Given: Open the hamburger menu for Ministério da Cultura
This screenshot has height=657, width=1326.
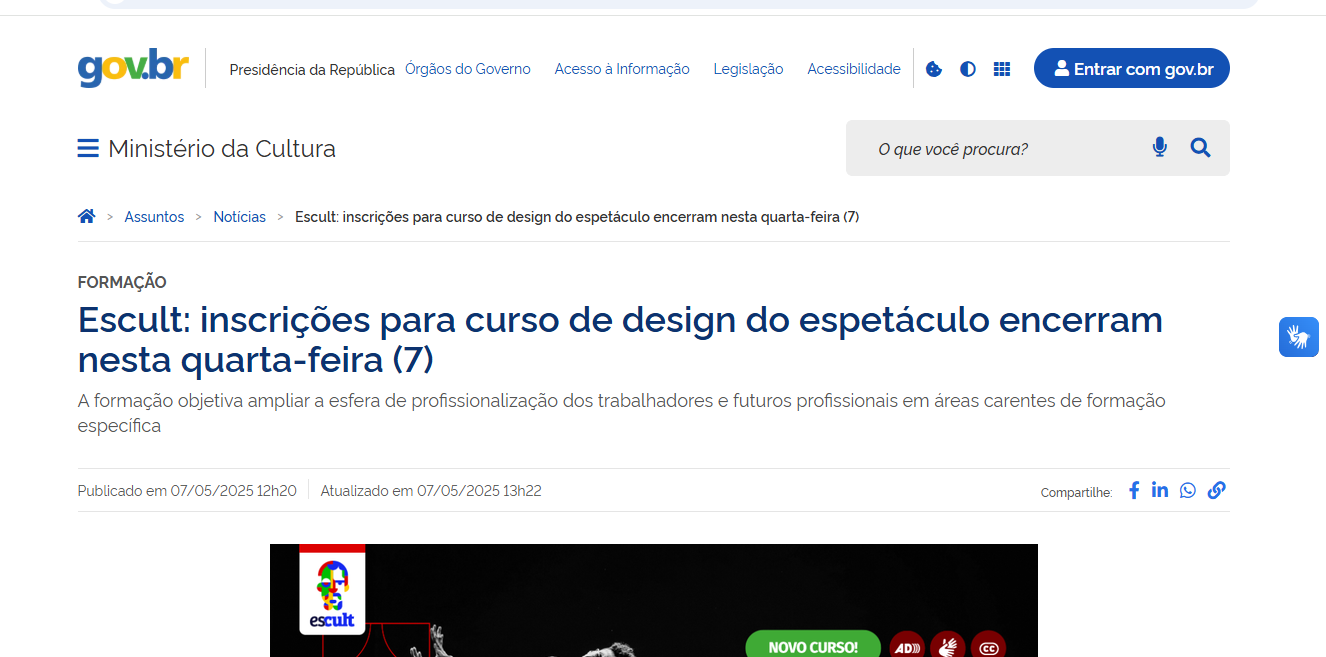Looking at the screenshot, I should click(x=88, y=149).
